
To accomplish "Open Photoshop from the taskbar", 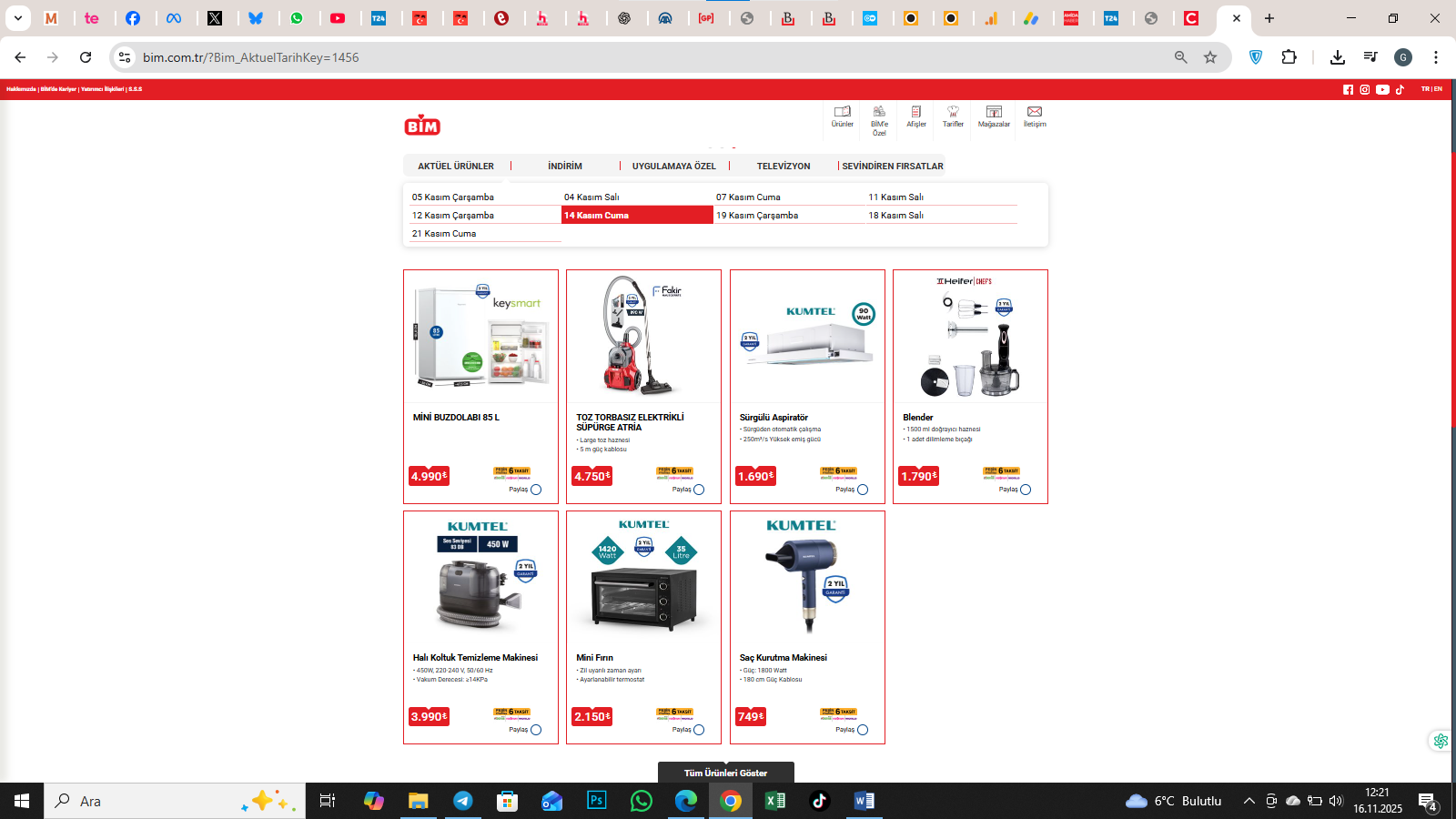I will [596, 801].
